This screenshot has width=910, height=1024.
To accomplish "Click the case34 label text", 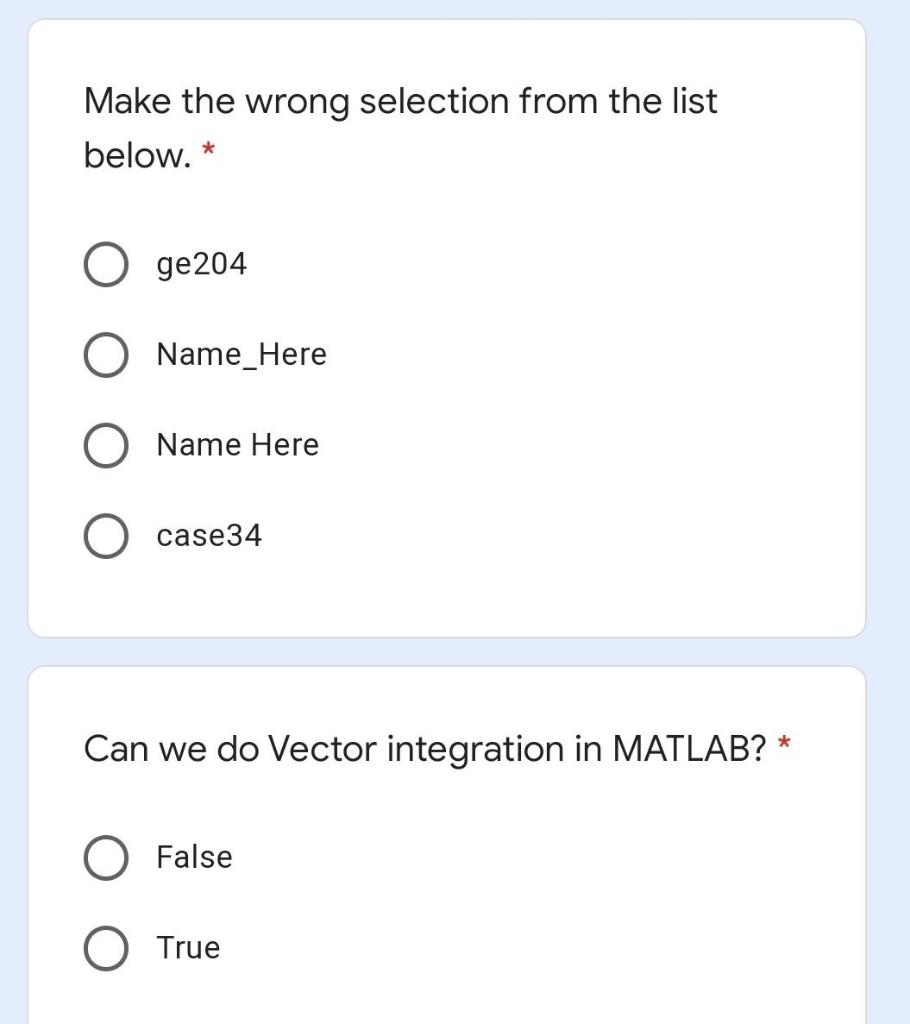I will pyautogui.click(x=210, y=535).
